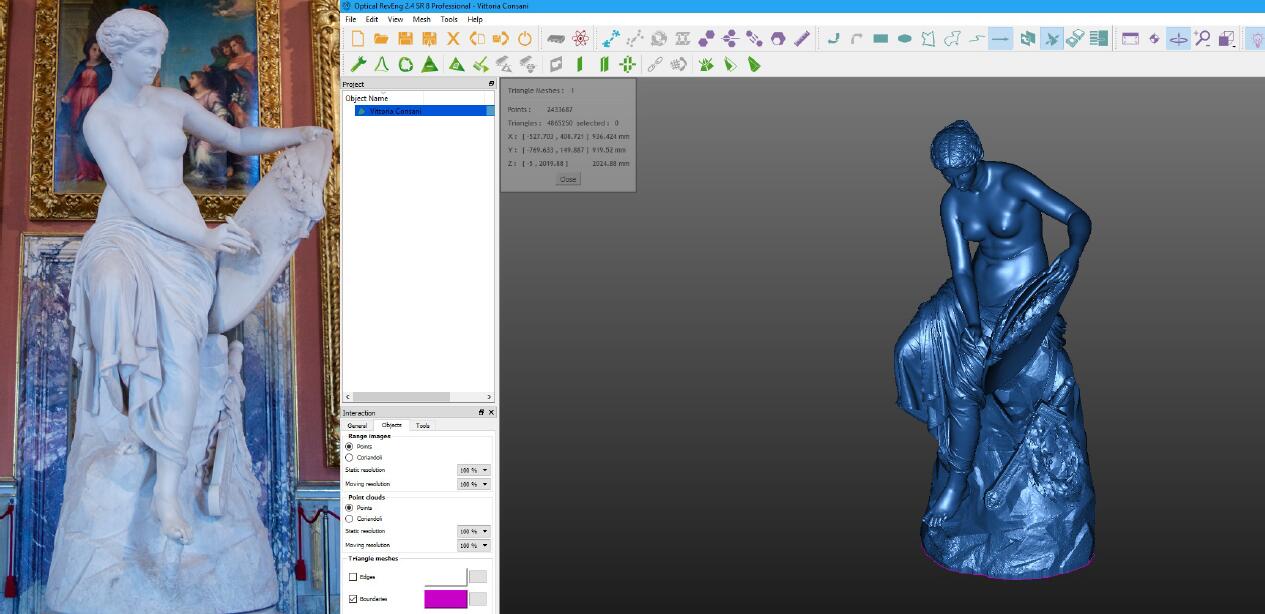This screenshot has width=1265, height=614.
Task: Switch to the General tab
Action: 357,425
